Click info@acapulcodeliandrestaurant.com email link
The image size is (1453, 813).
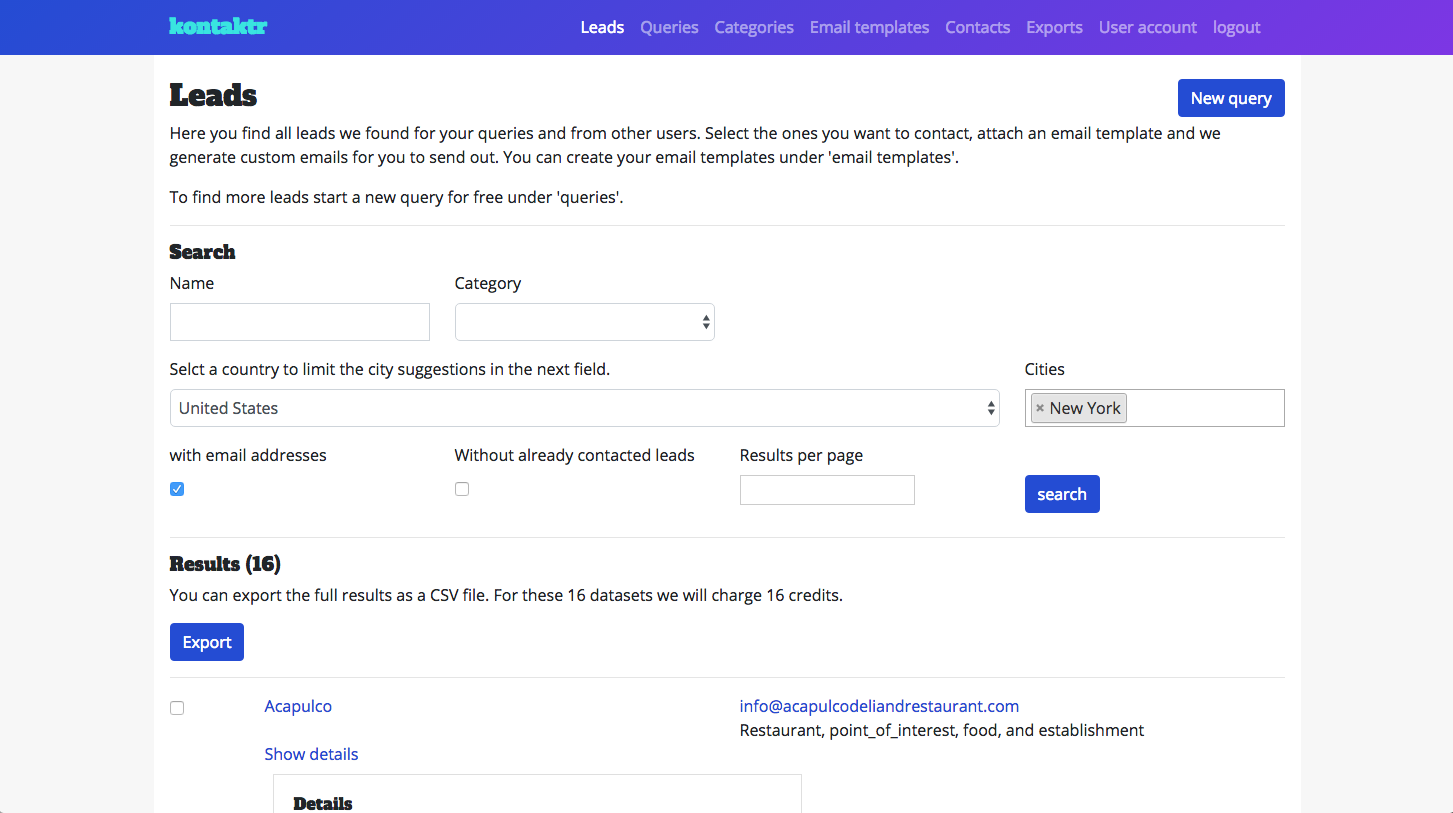click(879, 706)
